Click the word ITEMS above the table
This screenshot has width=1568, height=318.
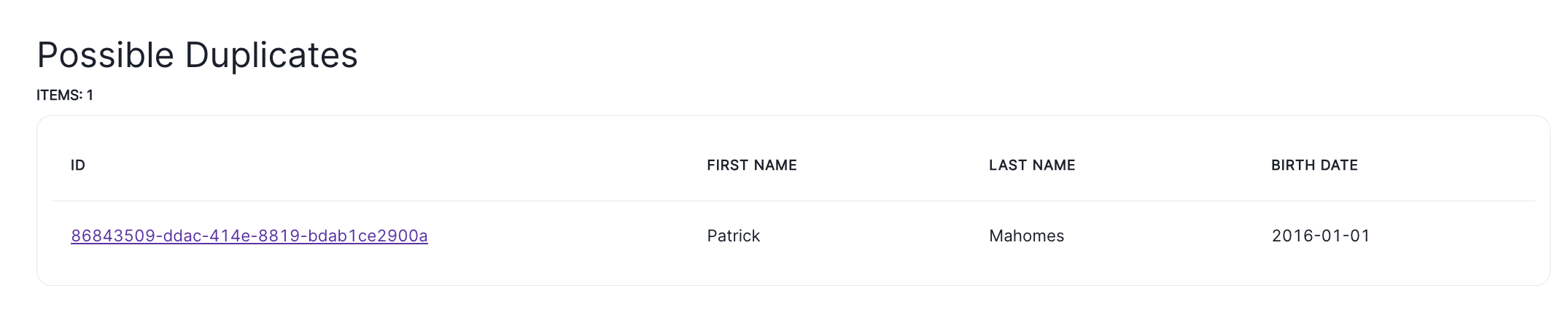point(58,96)
